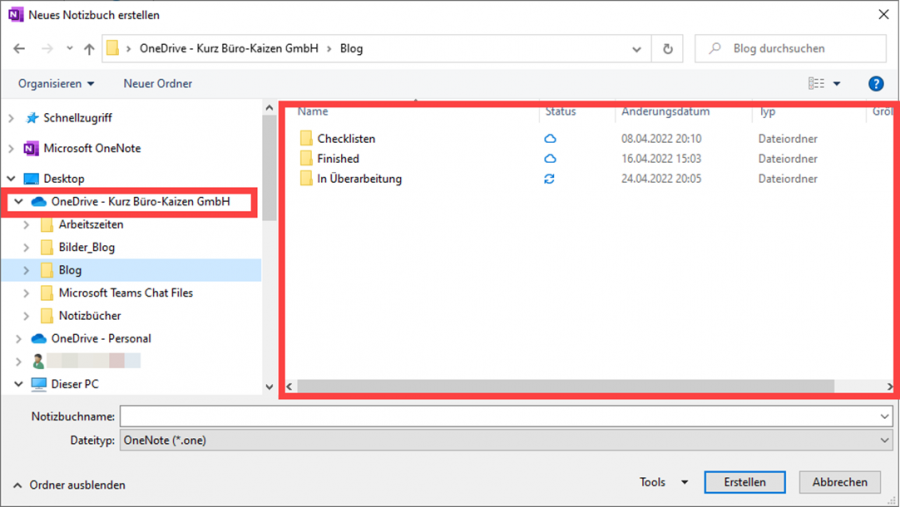The height and width of the screenshot is (507, 900).
Task: Select the Checklisten folder
Action: [346, 139]
